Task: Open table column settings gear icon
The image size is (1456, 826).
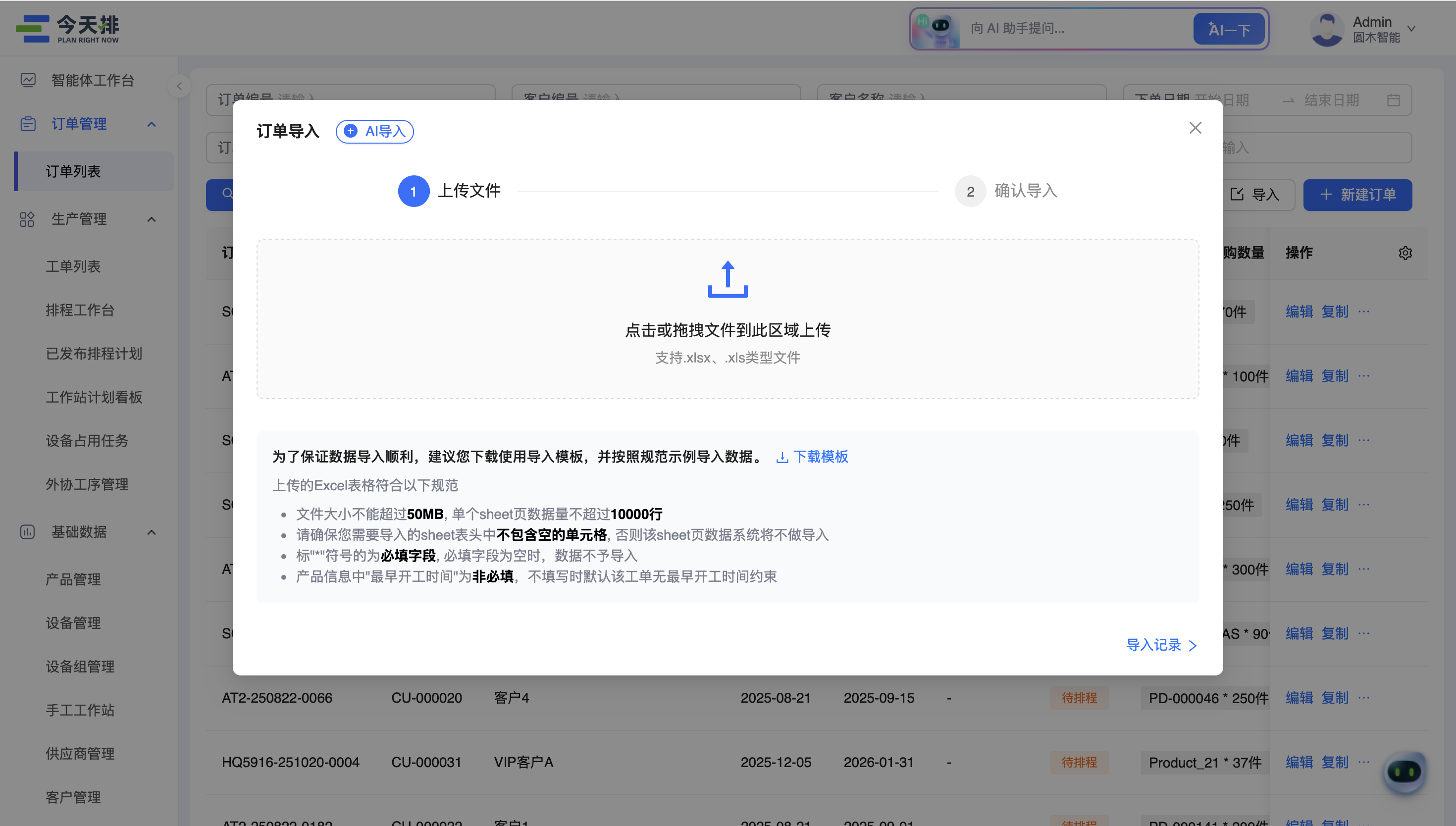Action: point(1405,253)
